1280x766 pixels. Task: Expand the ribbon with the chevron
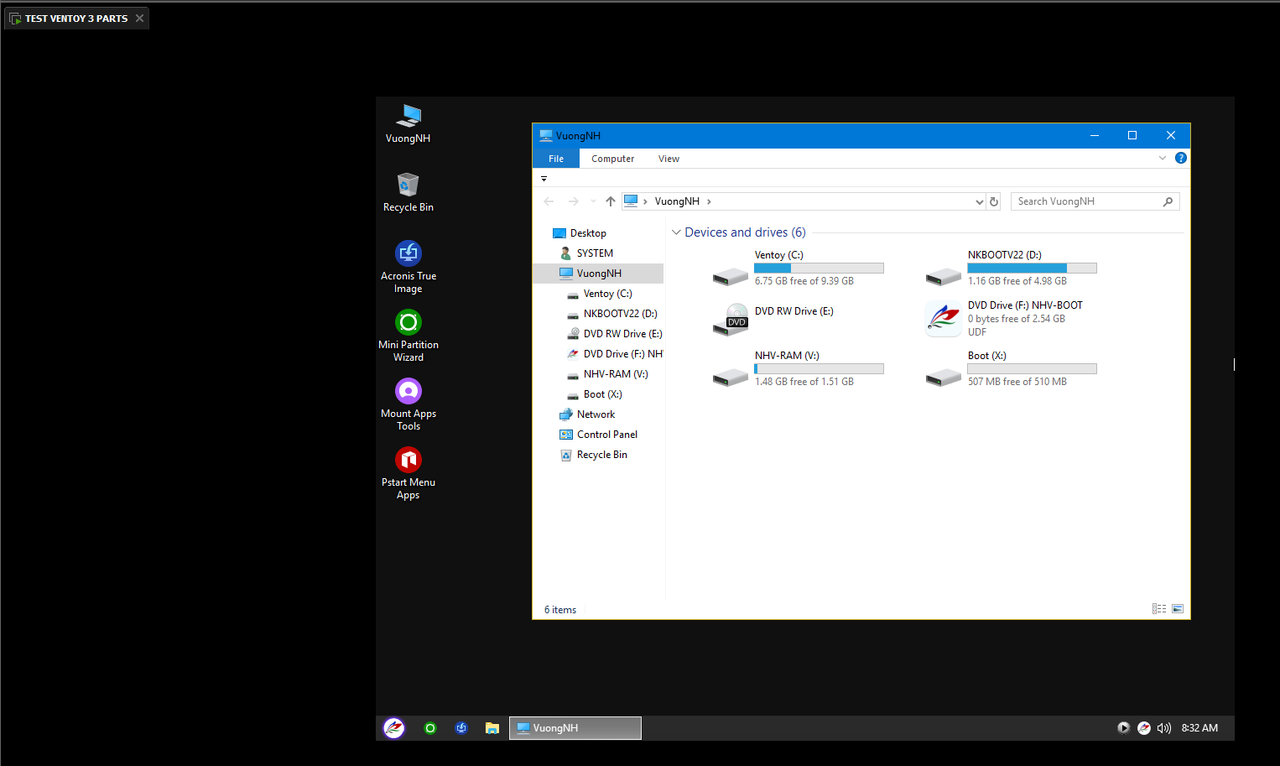tap(1162, 158)
